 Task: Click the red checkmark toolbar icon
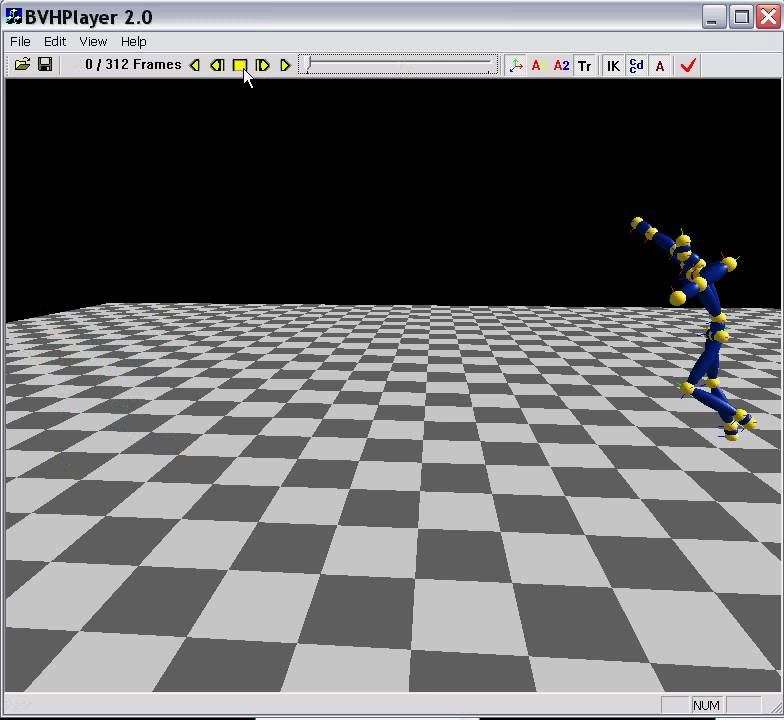pos(688,66)
